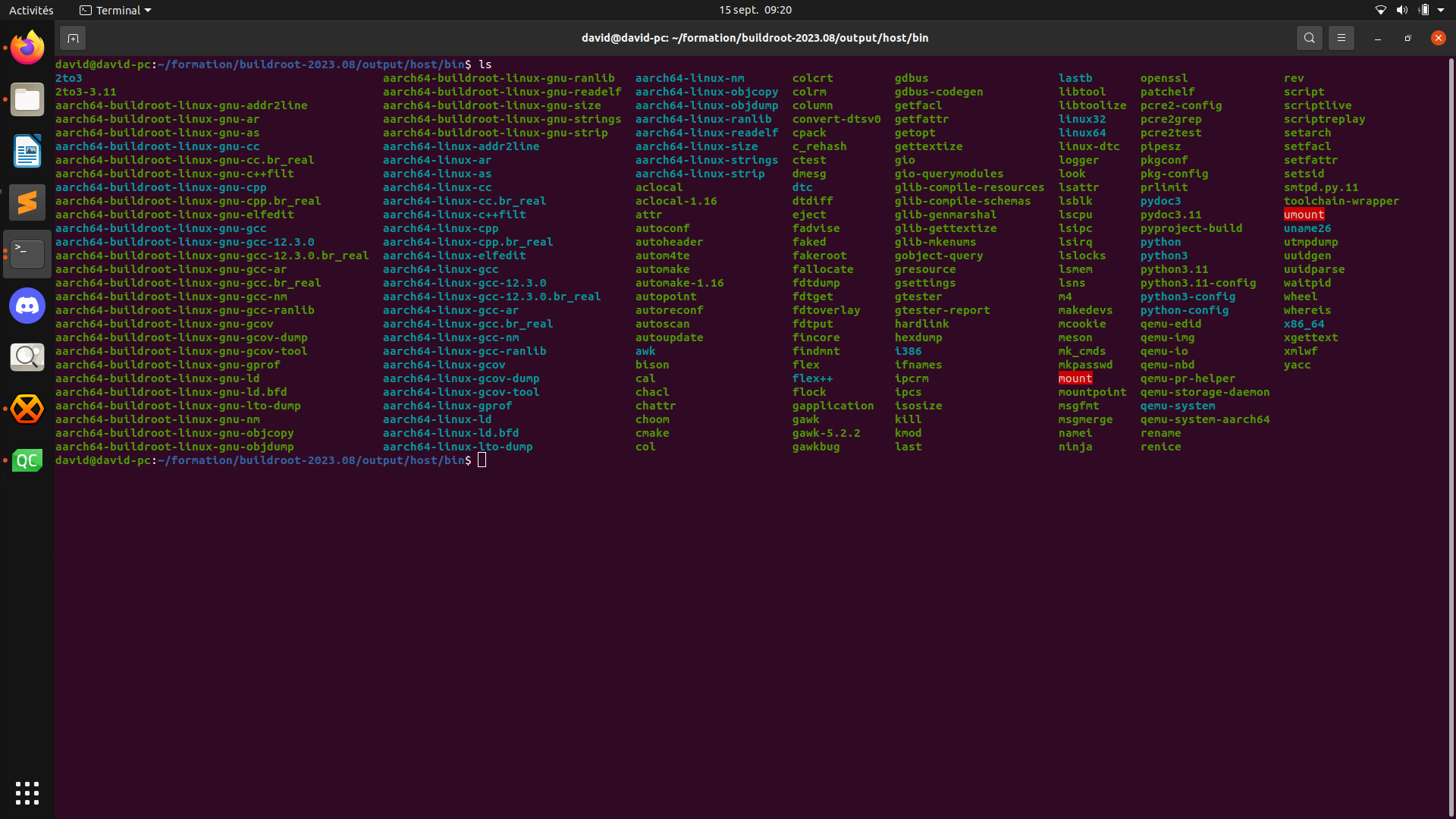
Task: Minimize the terminal window
Action: coord(1377,38)
